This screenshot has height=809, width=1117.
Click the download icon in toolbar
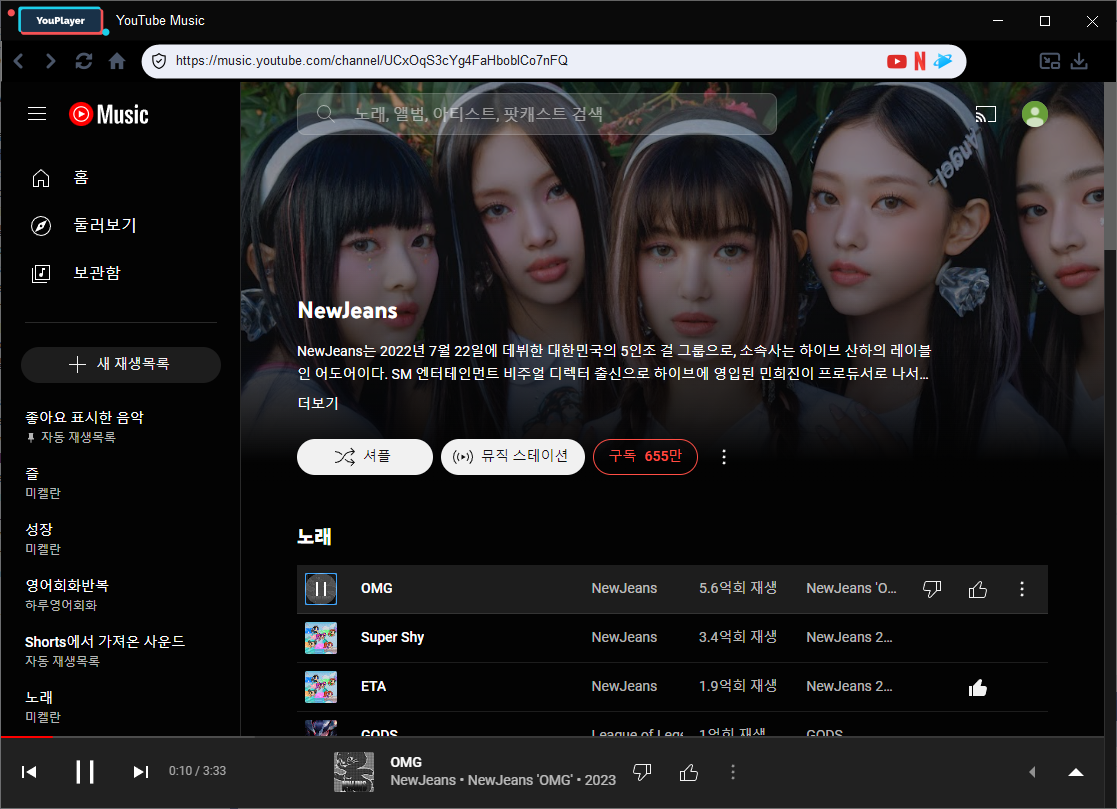[1079, 61]
